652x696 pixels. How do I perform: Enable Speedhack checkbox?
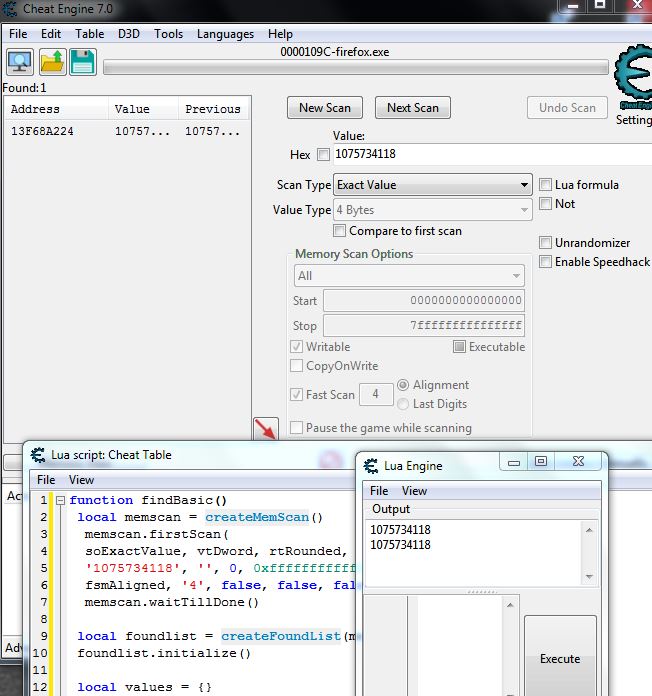pyautogui.click(x=546, y=262)
